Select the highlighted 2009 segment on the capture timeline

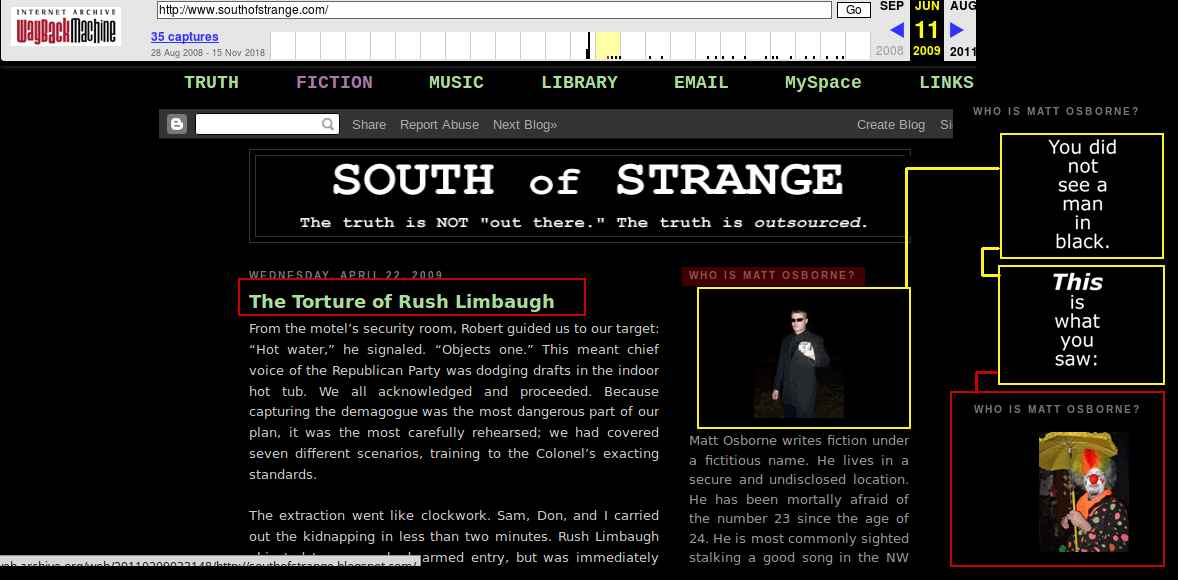point(608,45)
